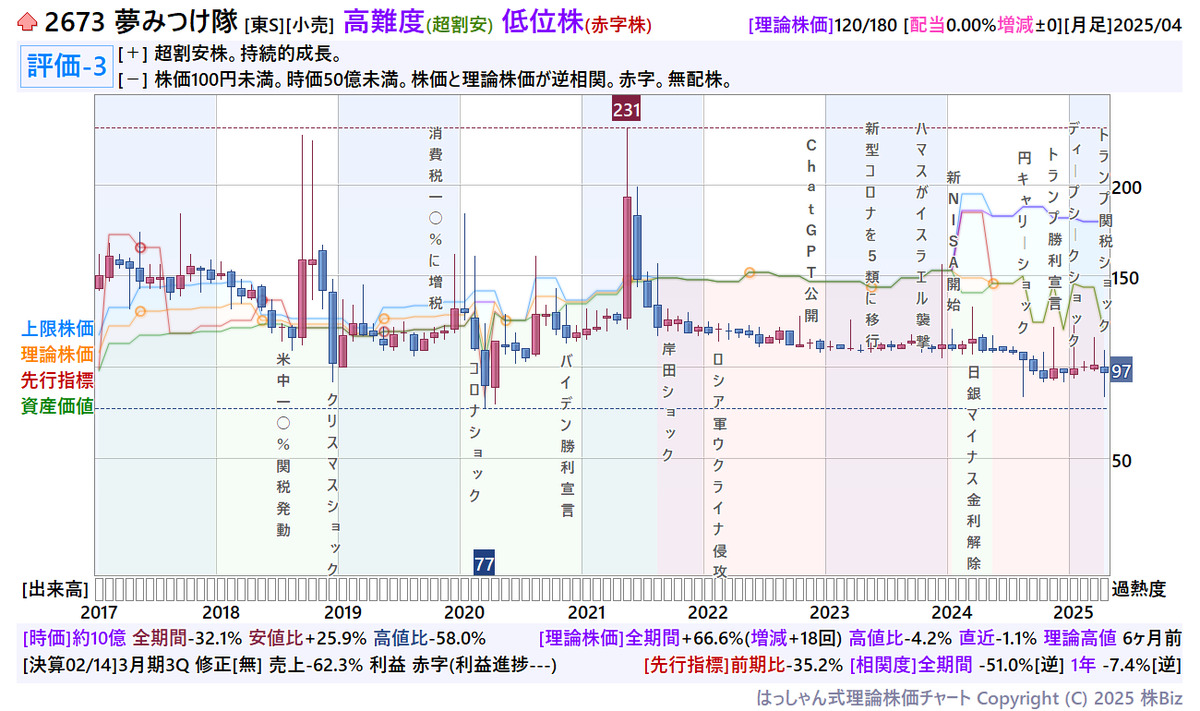Click the ChatGPT公開 event annotation
This screenshot has height=711, width=1200.
coord(811,230)
